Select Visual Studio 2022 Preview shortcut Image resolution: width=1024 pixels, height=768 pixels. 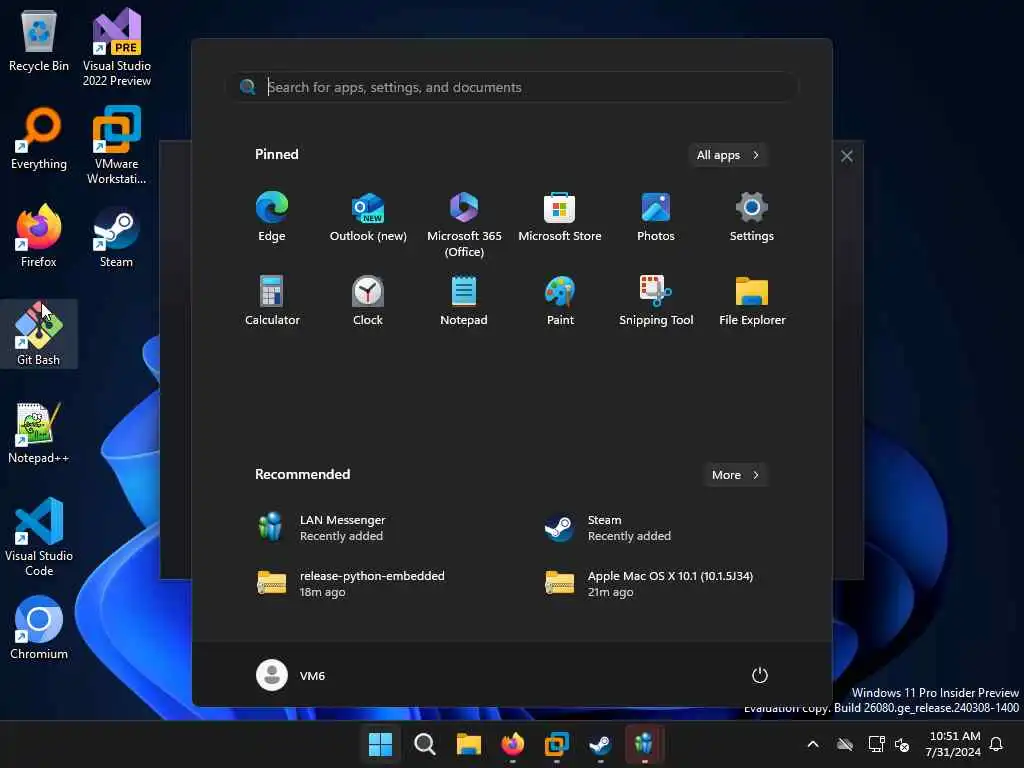point(117,47)
